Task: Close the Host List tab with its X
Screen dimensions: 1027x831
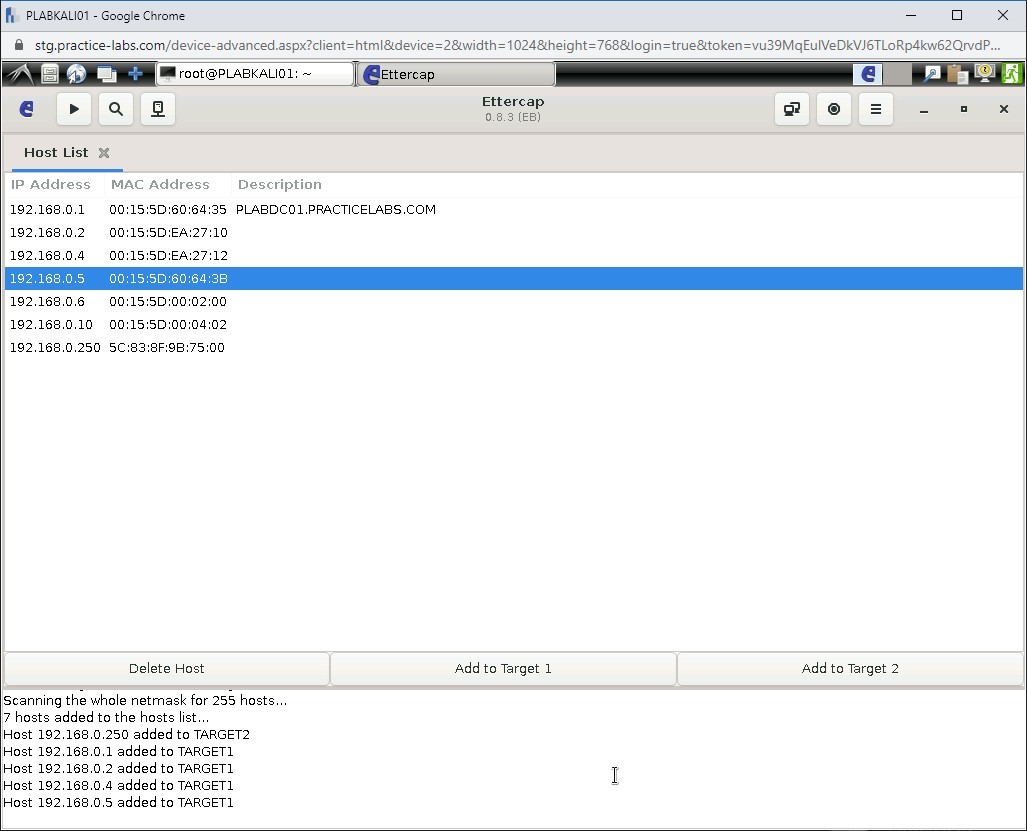Action: point(103,152)
